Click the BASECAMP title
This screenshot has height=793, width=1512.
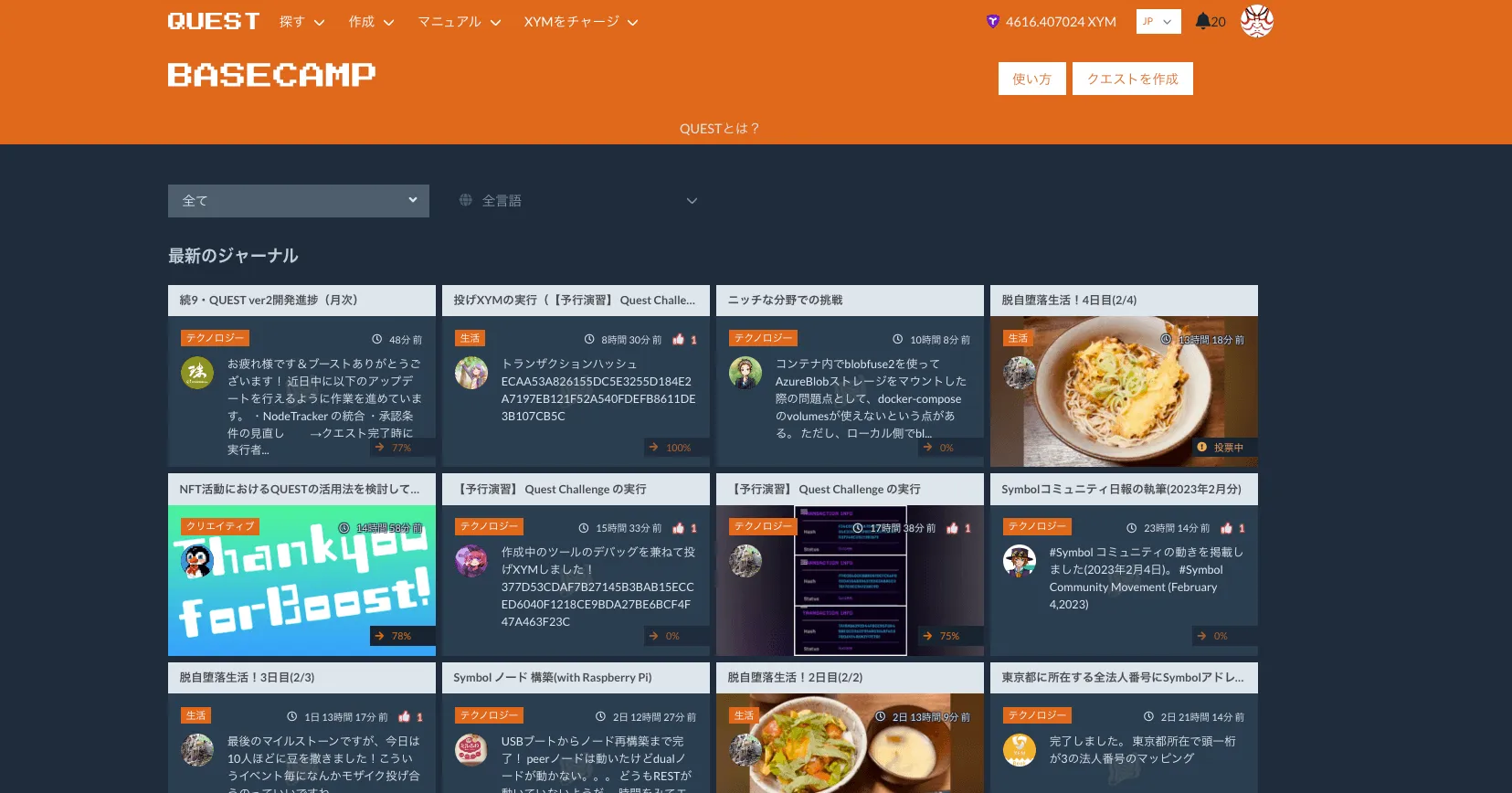(x=271, y=75)
